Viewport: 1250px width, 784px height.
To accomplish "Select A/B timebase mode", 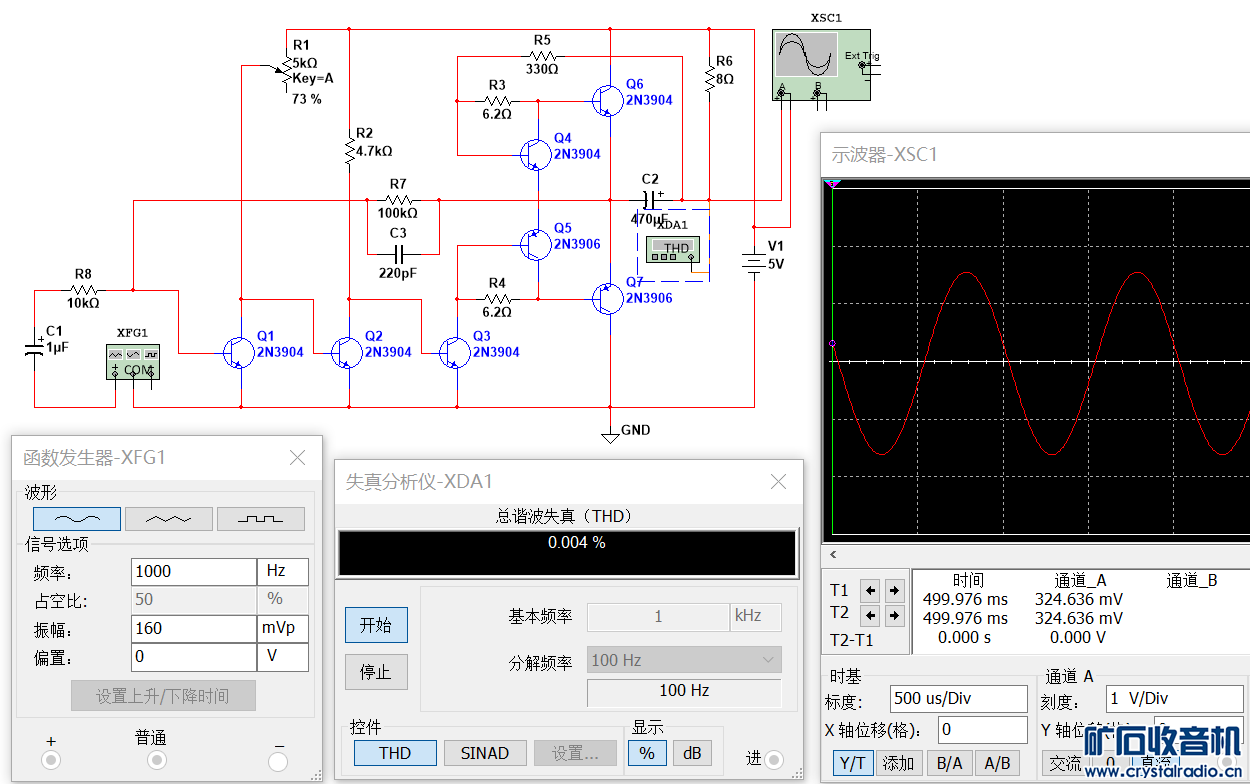I will point(998,763).
